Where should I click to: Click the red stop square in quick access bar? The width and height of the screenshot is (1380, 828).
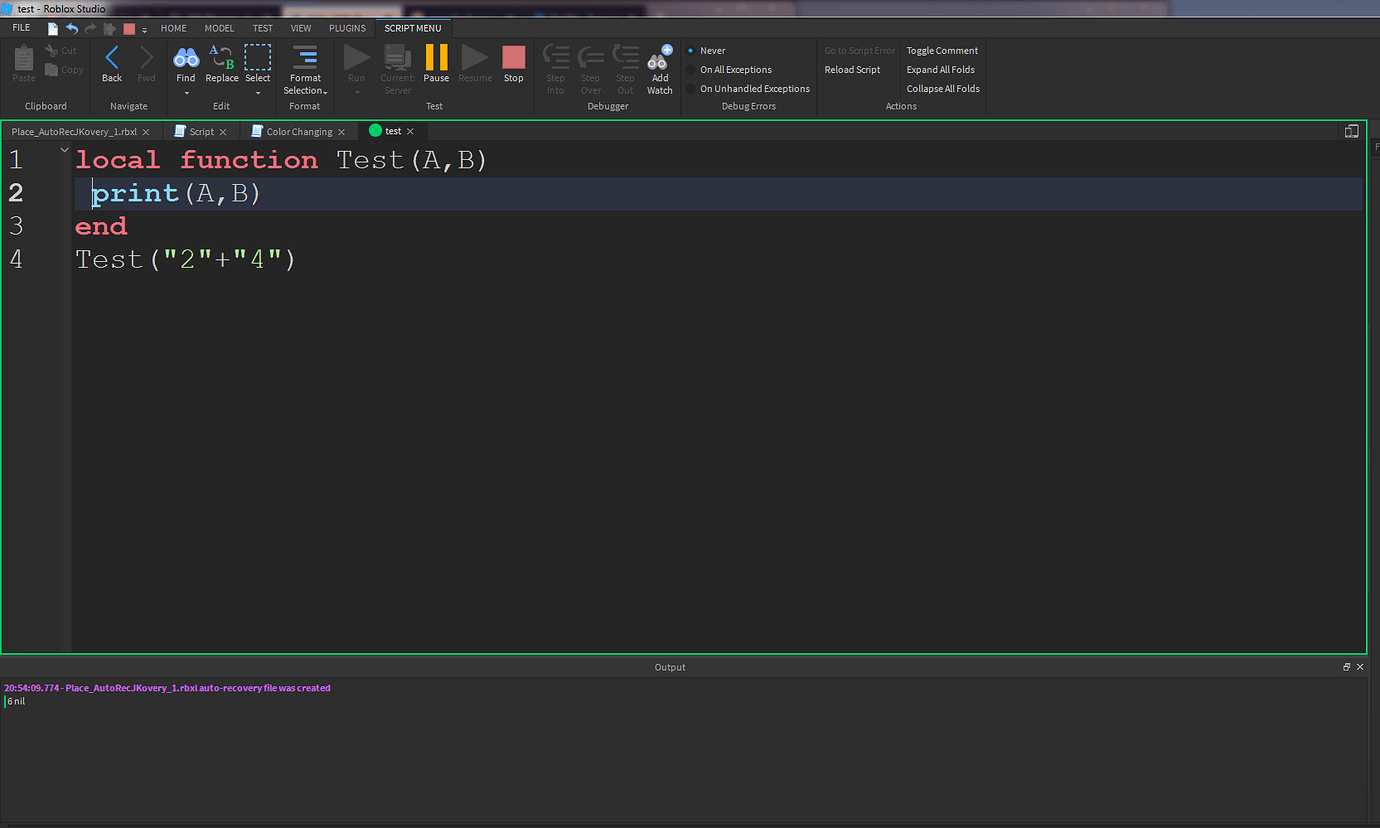[x=129, y=29]
